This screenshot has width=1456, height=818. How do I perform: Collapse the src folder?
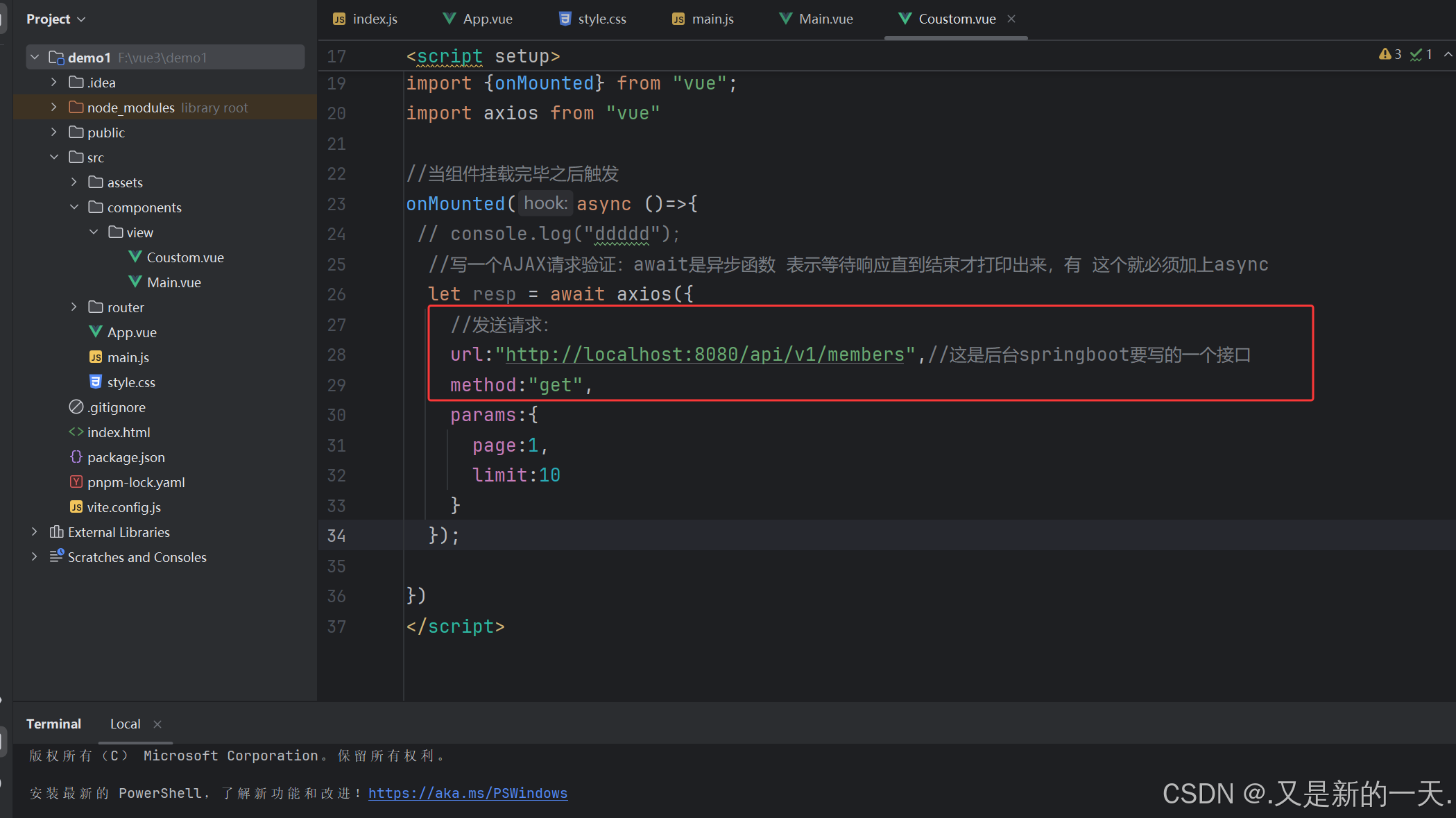(x=54, y=157)
